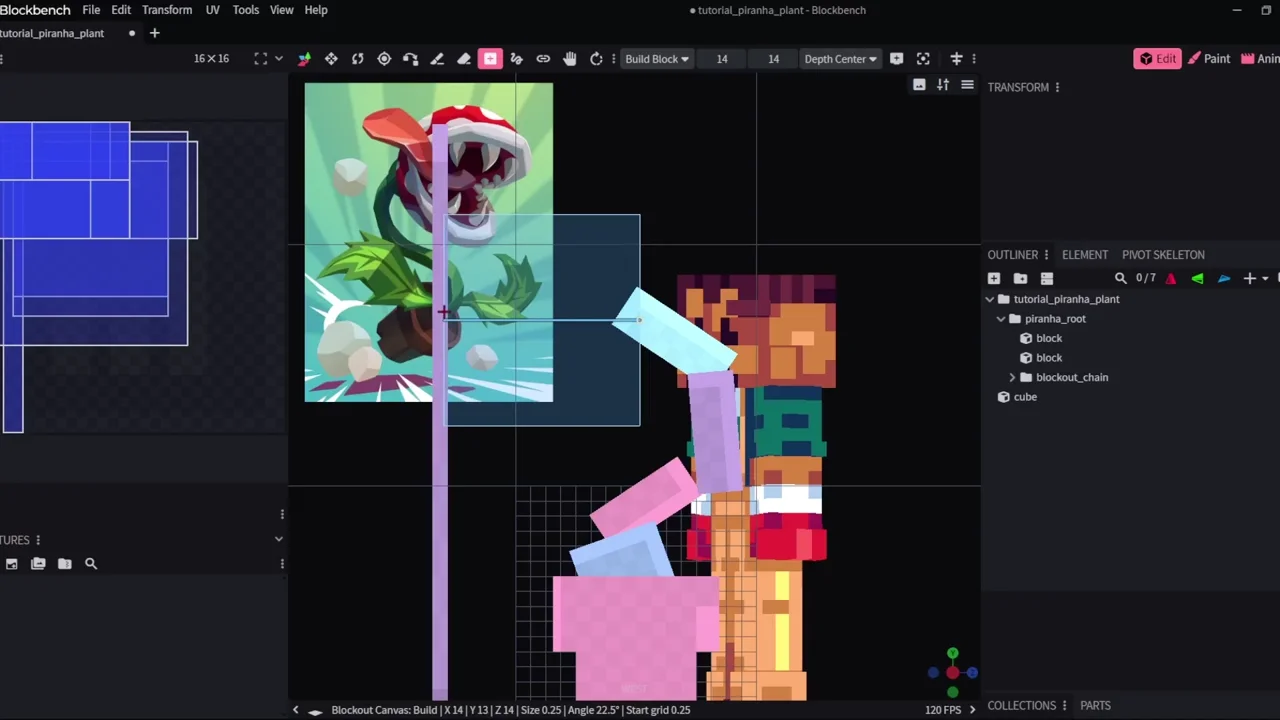This screenshot has width=1280, height=720.
Task: Toggle the red cone axis filter
Action: 1171,279
